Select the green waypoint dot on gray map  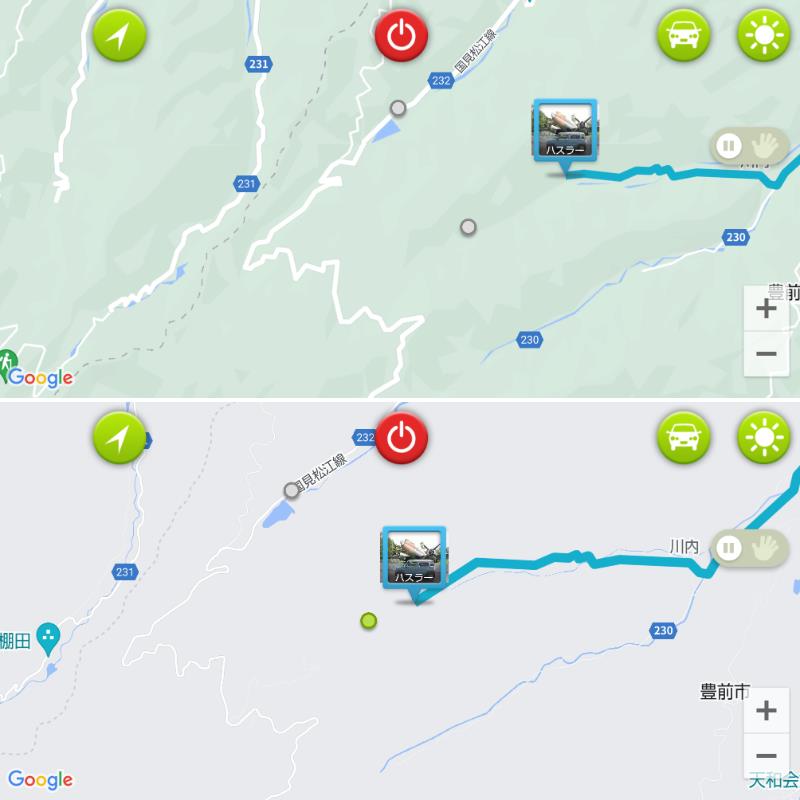point(368,621)
